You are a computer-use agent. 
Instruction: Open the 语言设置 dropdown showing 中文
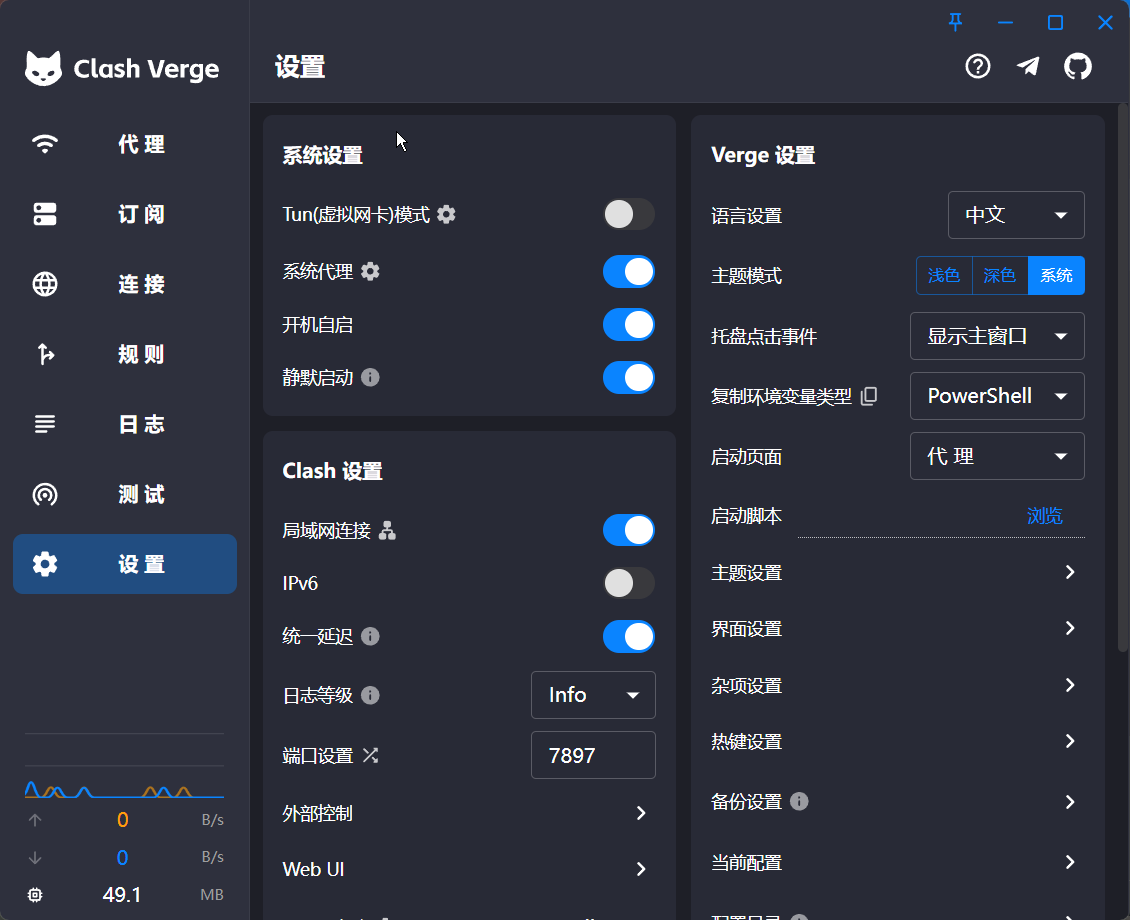point(1015,215)
